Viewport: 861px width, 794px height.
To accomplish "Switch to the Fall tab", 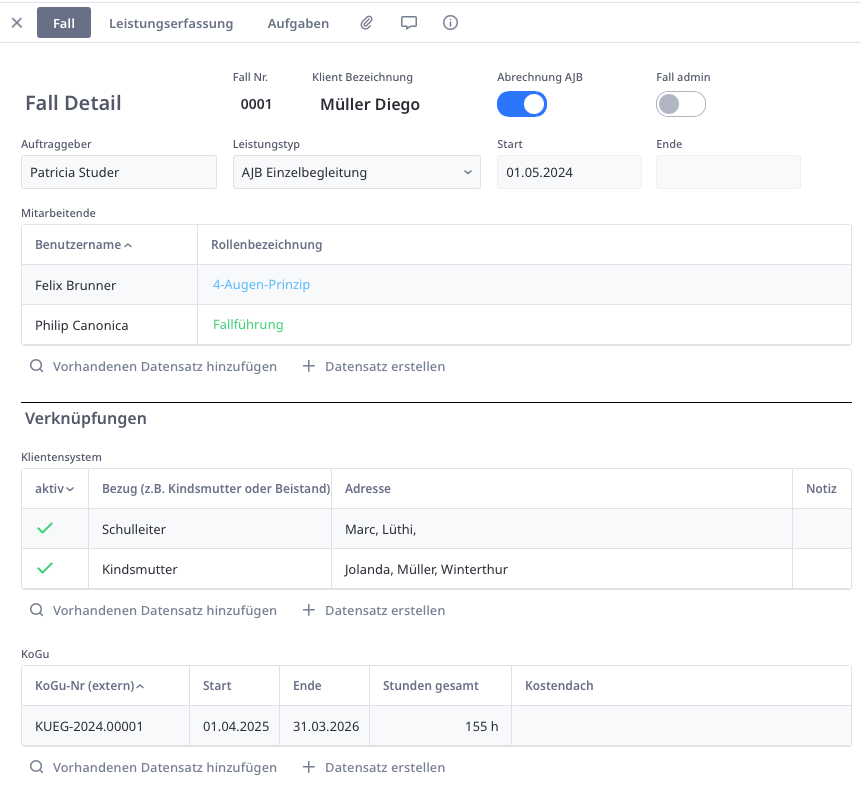I will (x=64, y=23).
